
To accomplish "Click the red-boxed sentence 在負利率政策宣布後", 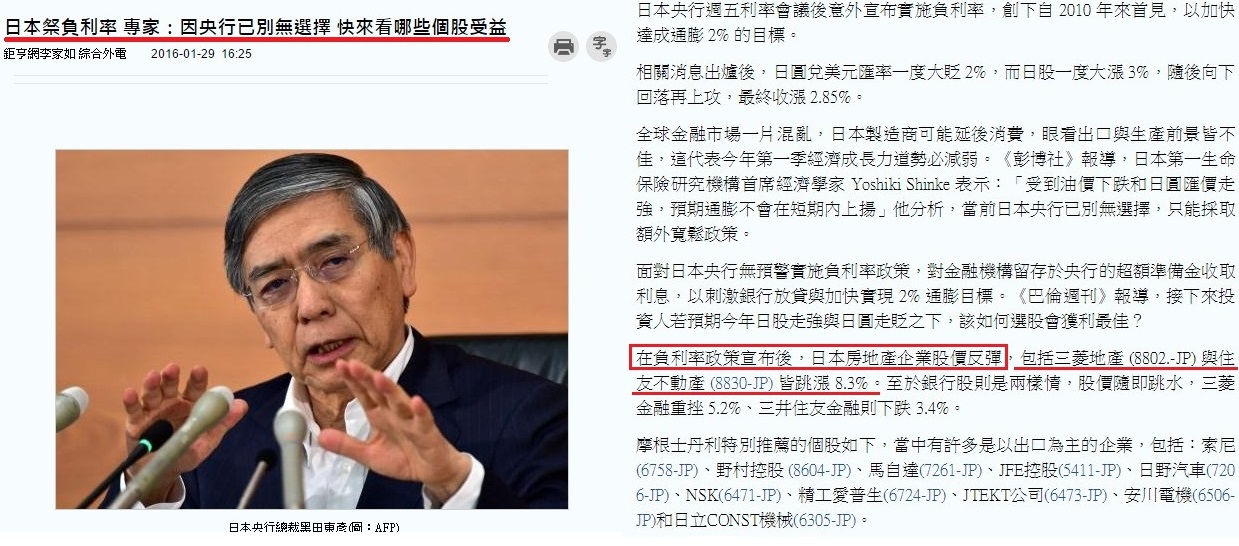I will pos(819,357).
